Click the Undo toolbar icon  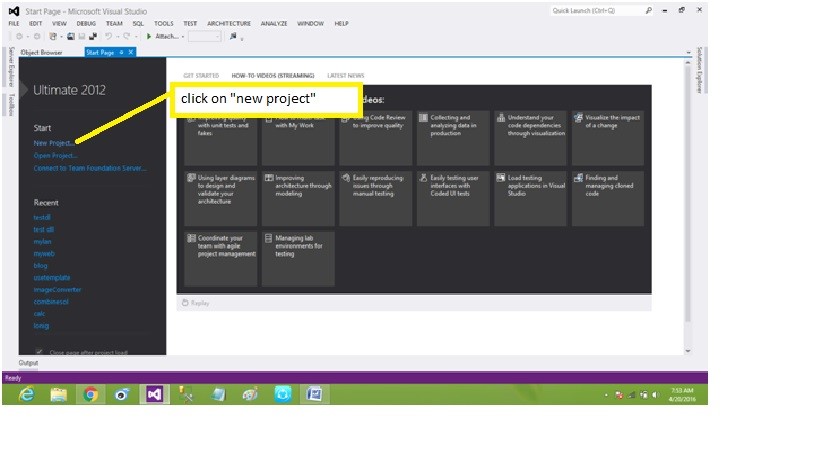[x=108, y=37]
